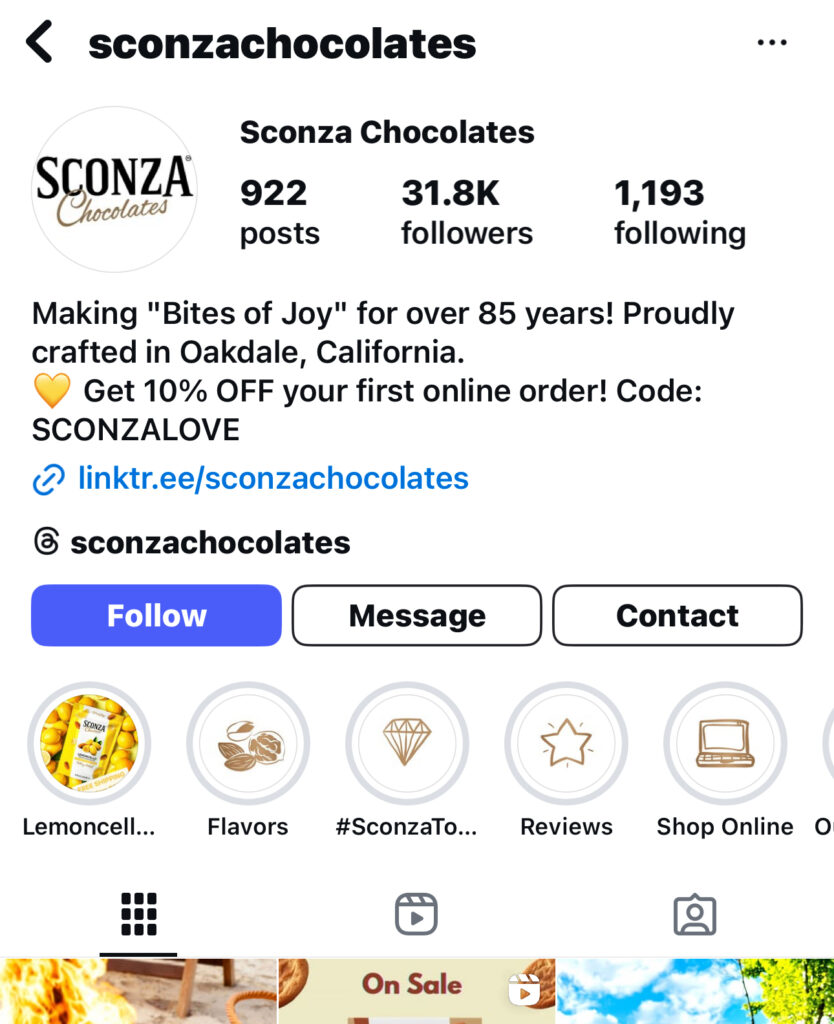Open the Flavors story highlight
834x1024 pixels.
coord(248,744)
